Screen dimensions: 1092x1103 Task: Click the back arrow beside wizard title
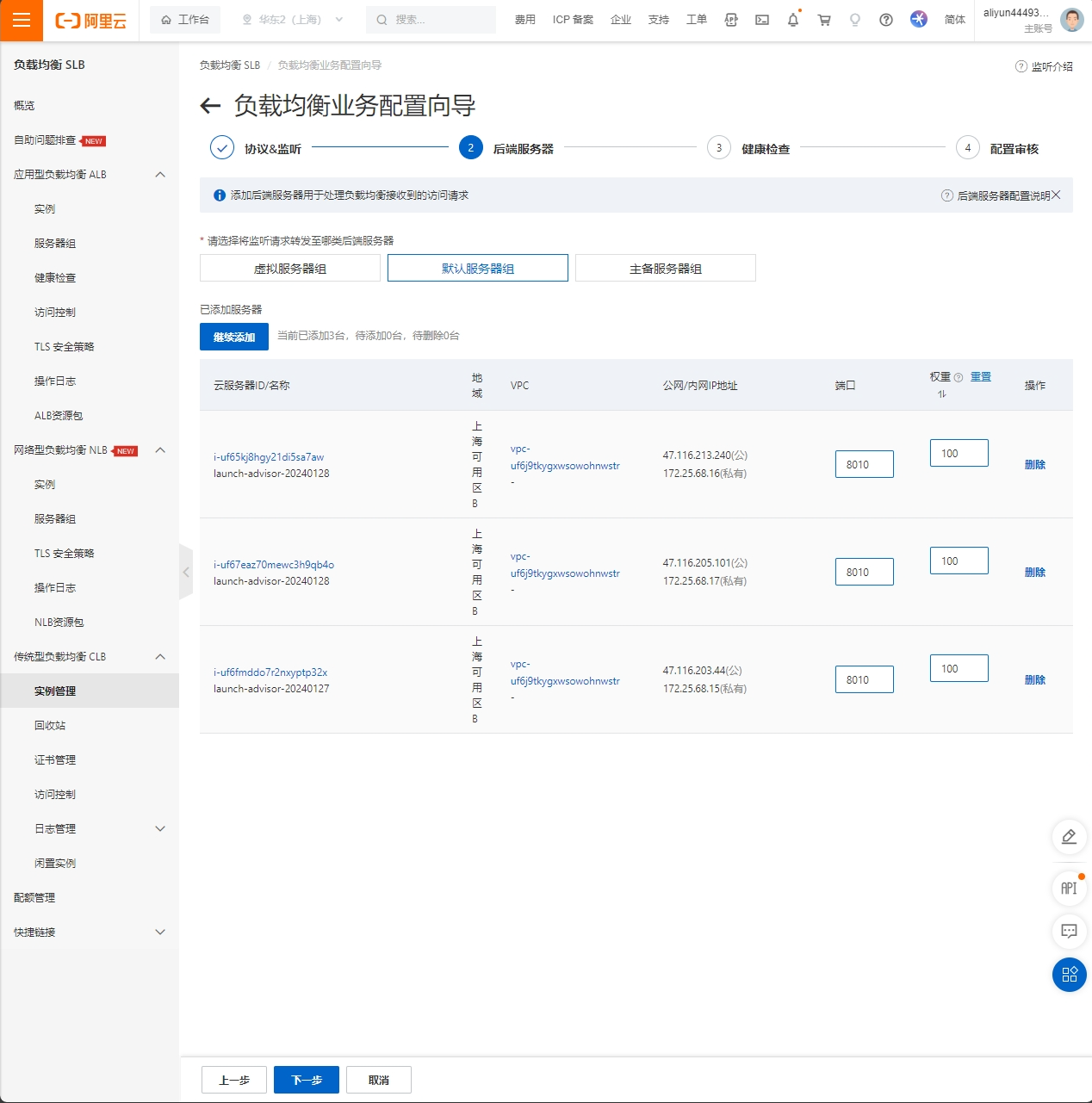(x=210, y=106)
